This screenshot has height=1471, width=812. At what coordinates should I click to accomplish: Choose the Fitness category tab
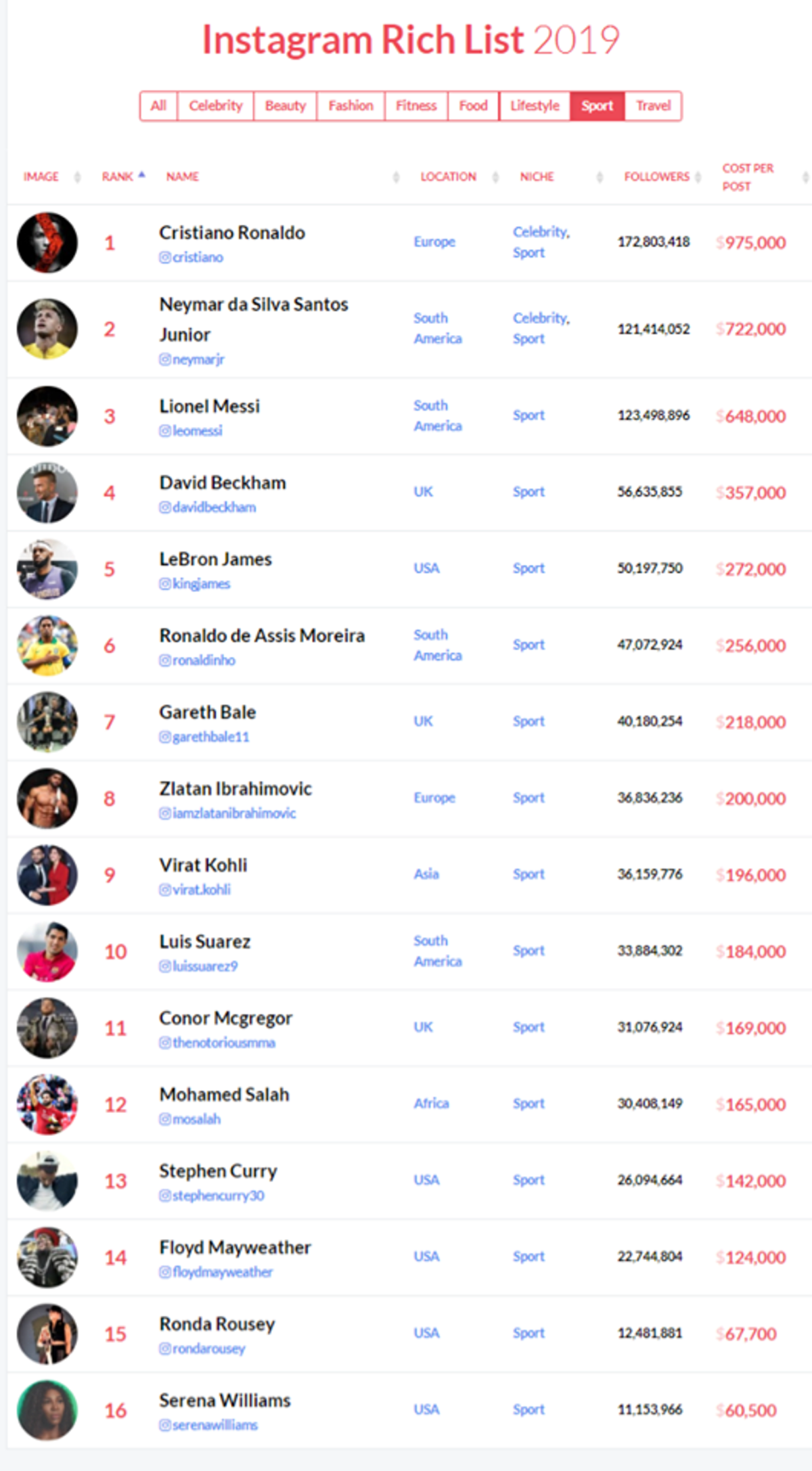coord(416,106)
